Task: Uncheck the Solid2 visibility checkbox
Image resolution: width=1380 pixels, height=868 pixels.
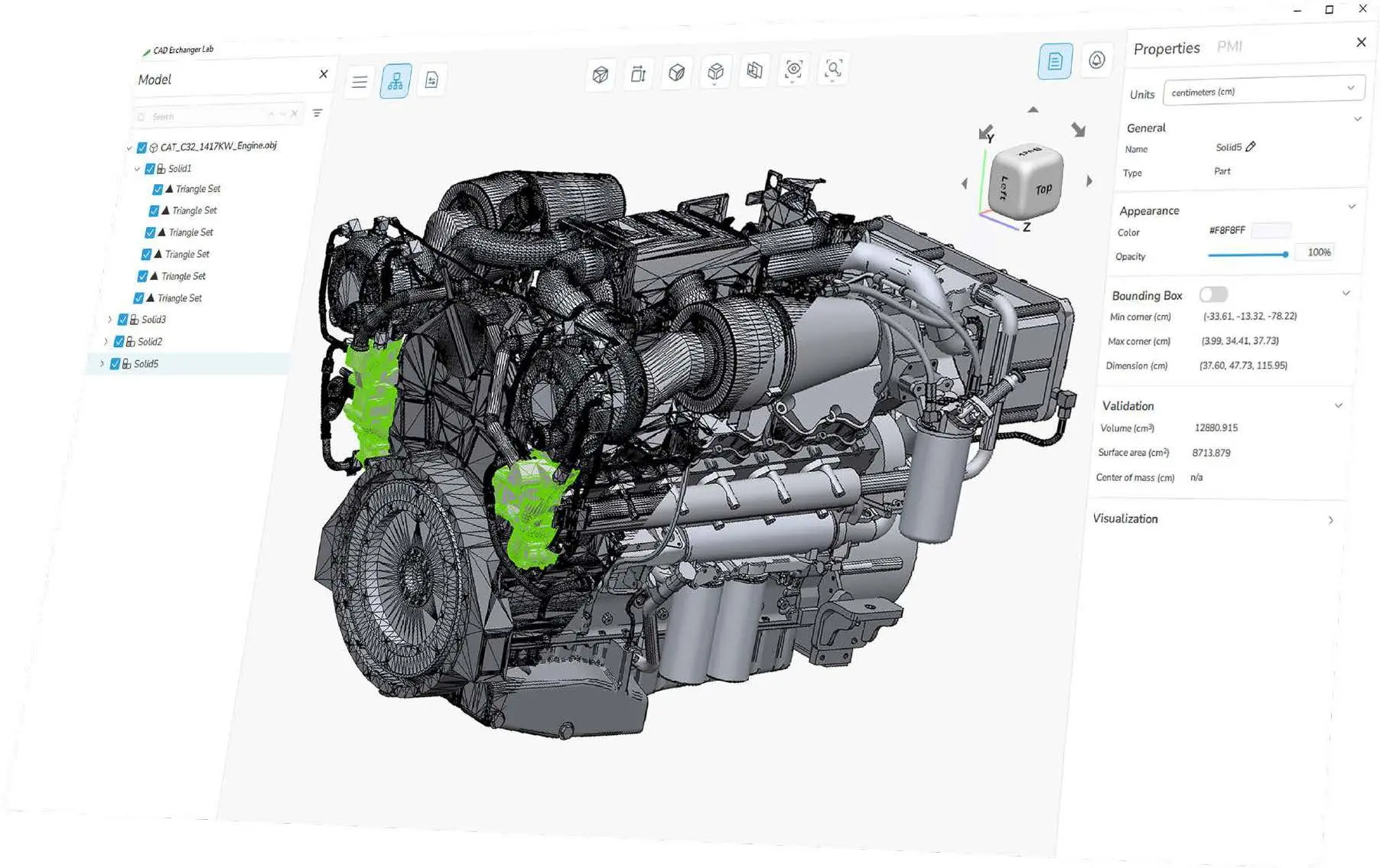Action: click(x=119, y=342)
